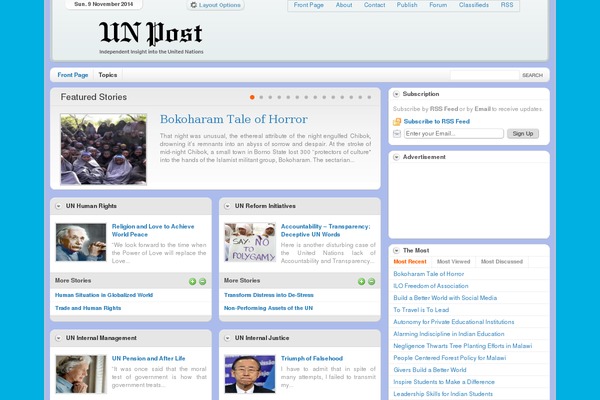Switch to the Most Discussed tab

pos(502,262)
